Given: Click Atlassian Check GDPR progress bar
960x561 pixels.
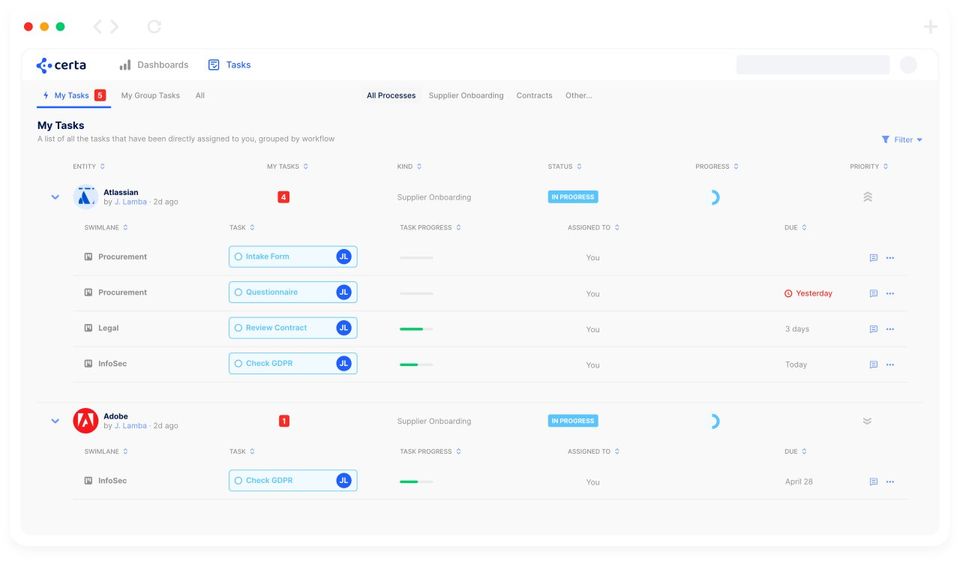Looking at the screenshot, I should [416, 364].
